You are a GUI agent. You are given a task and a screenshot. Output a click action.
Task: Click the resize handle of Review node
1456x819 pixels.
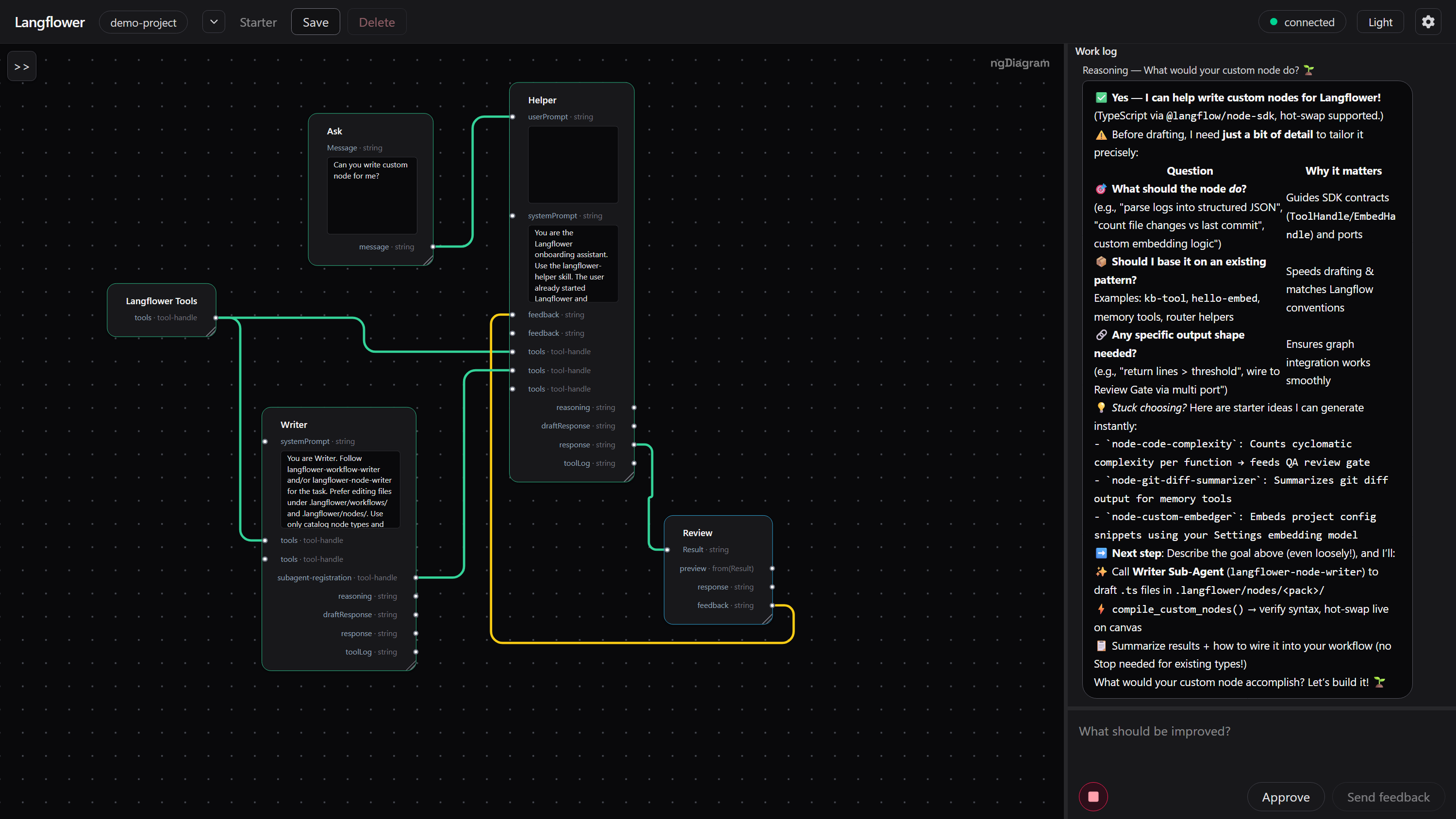point(768,620)
